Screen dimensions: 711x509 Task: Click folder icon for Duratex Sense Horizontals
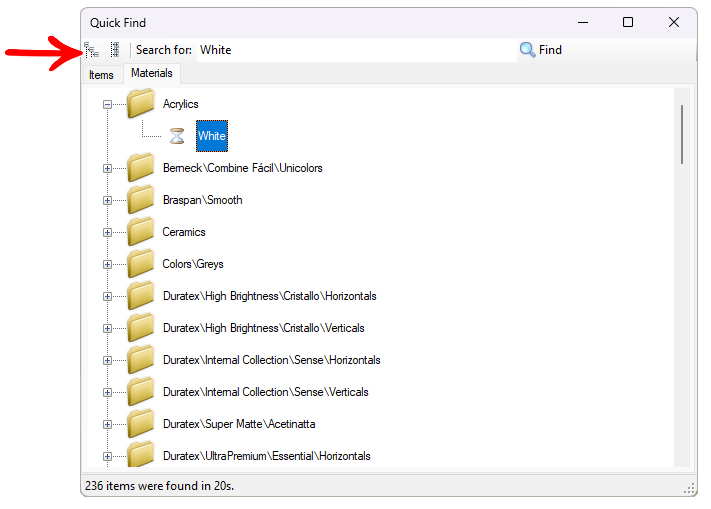click(x=141, y=359)
